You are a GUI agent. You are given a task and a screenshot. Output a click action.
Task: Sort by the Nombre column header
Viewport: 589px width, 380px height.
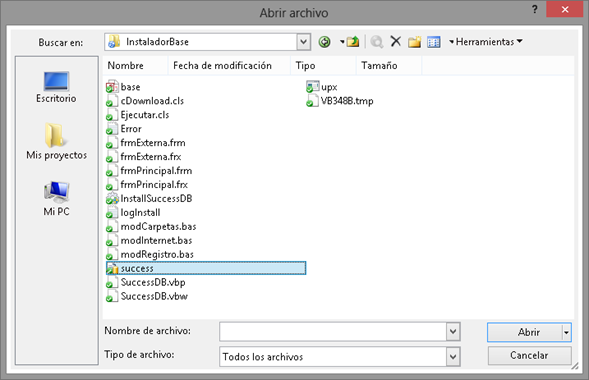click(136, 66)
